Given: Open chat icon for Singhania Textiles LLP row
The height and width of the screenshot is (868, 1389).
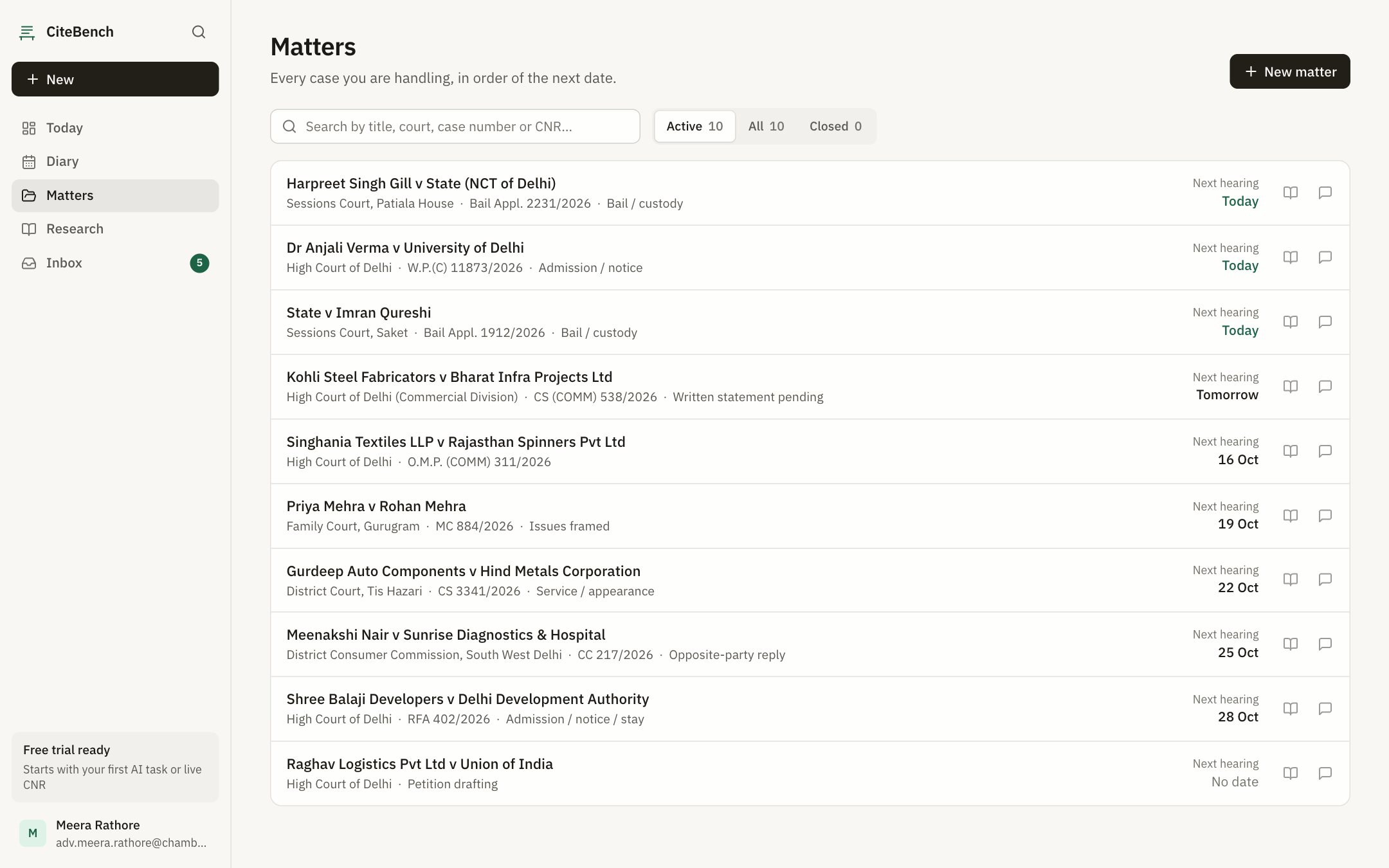Looking at the screenshot, I should pyautogui.click(x=1325, y=451).
